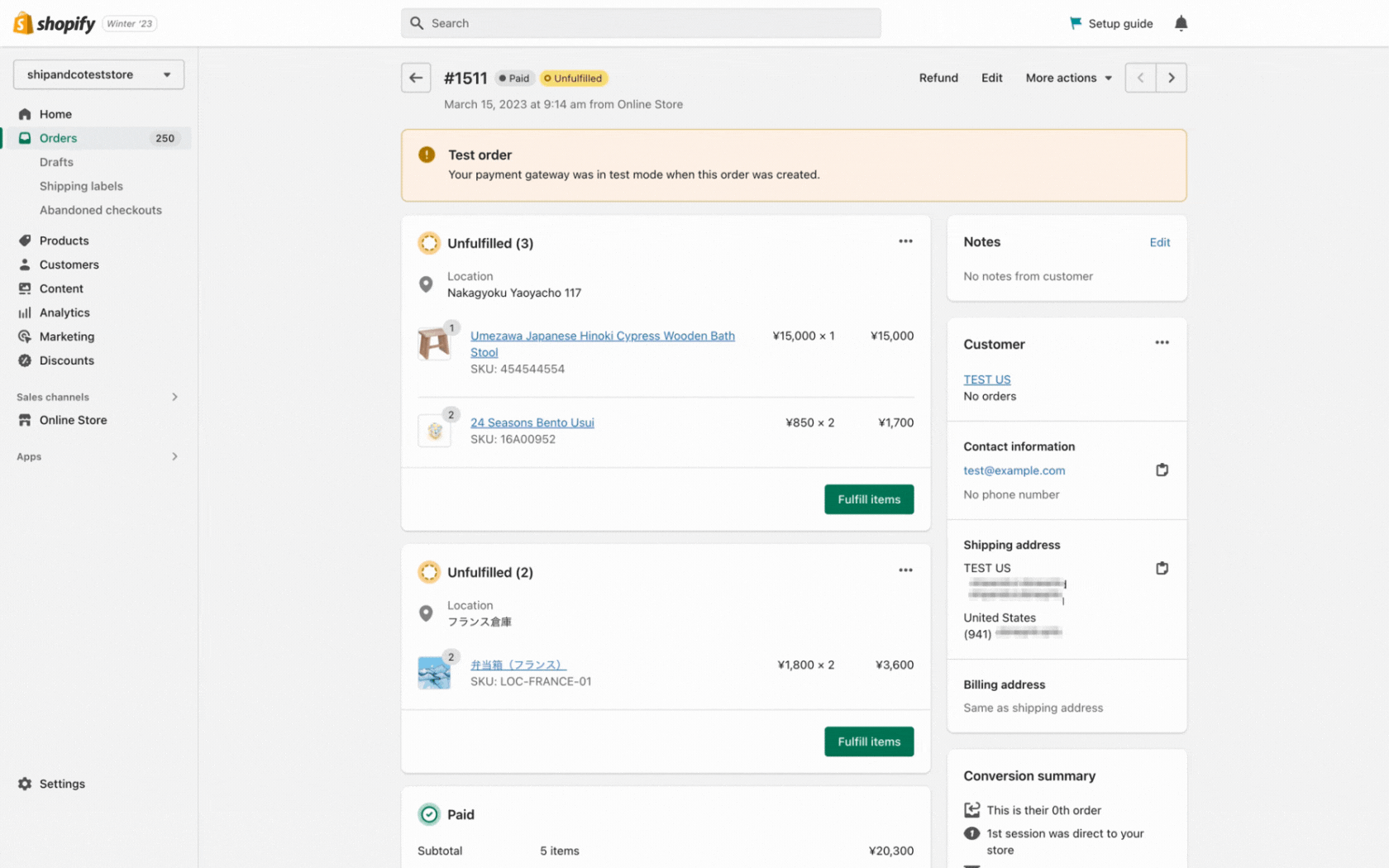The image size is (1389, 868).
Task: Open Abandoned checkouts under Orders
Action: 100,210
